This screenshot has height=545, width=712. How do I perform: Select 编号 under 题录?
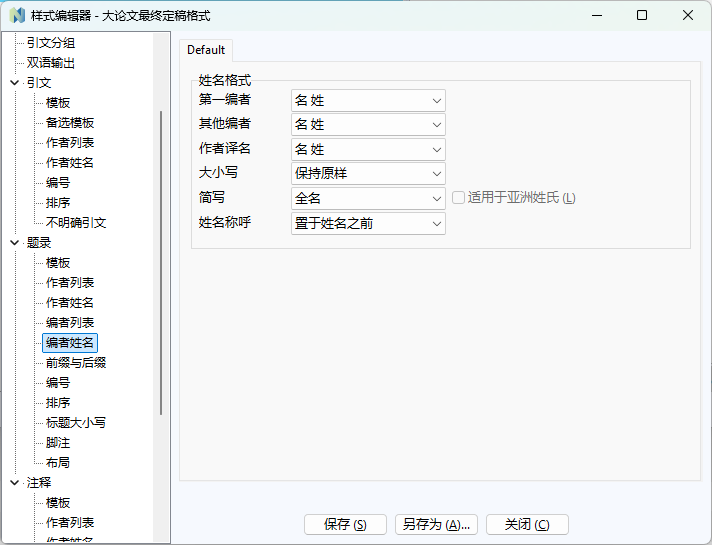pos(58,382)
